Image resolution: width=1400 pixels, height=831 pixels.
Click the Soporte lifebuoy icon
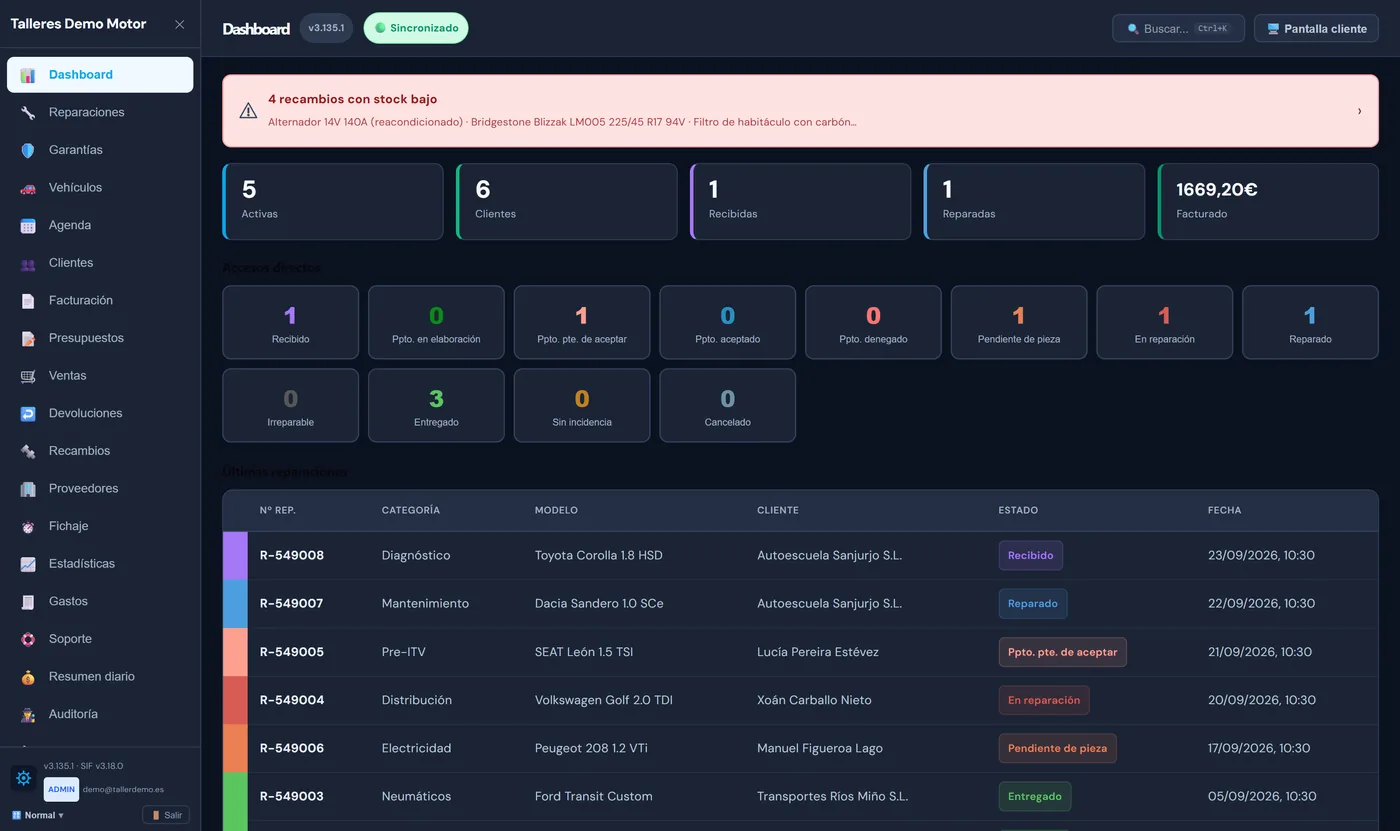28,639
